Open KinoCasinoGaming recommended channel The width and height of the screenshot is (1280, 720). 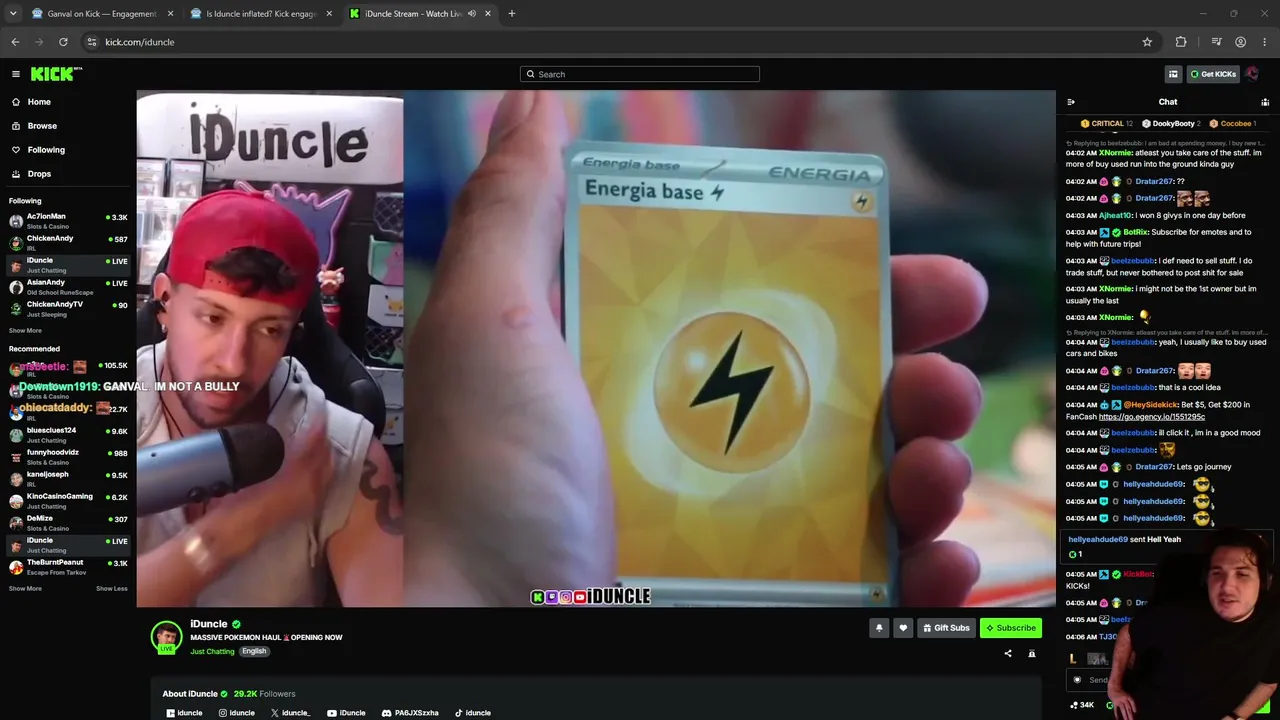coord(68,501)
